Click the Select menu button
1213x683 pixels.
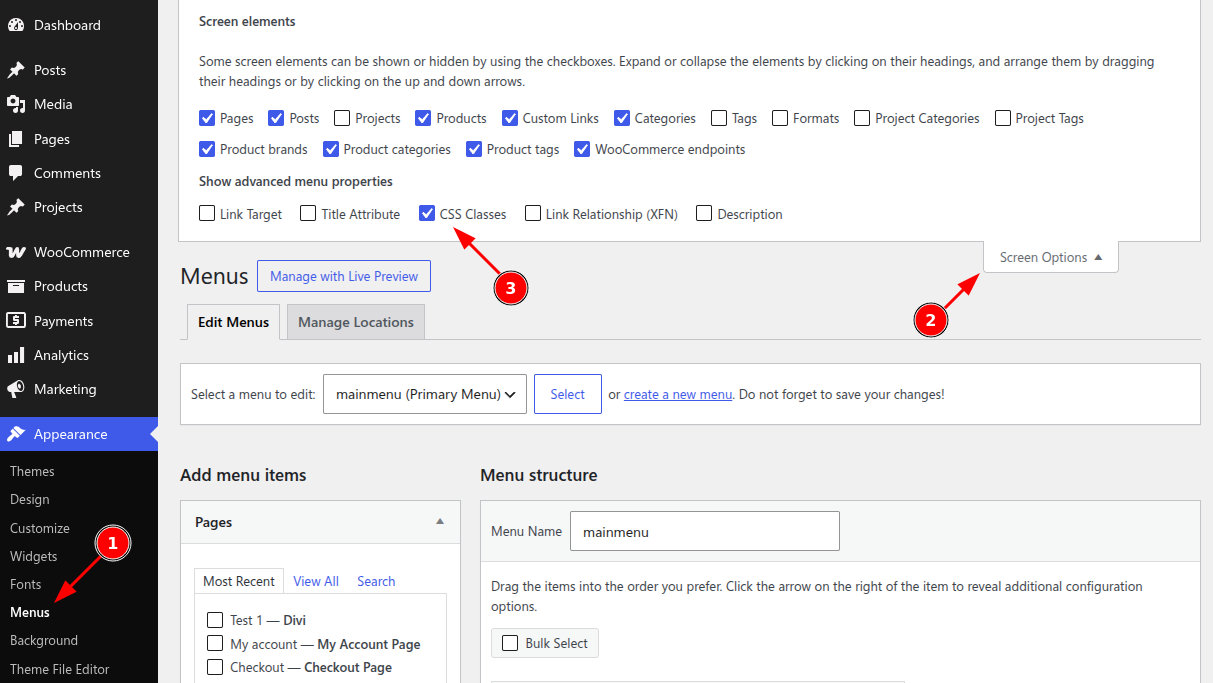(567, 394)
